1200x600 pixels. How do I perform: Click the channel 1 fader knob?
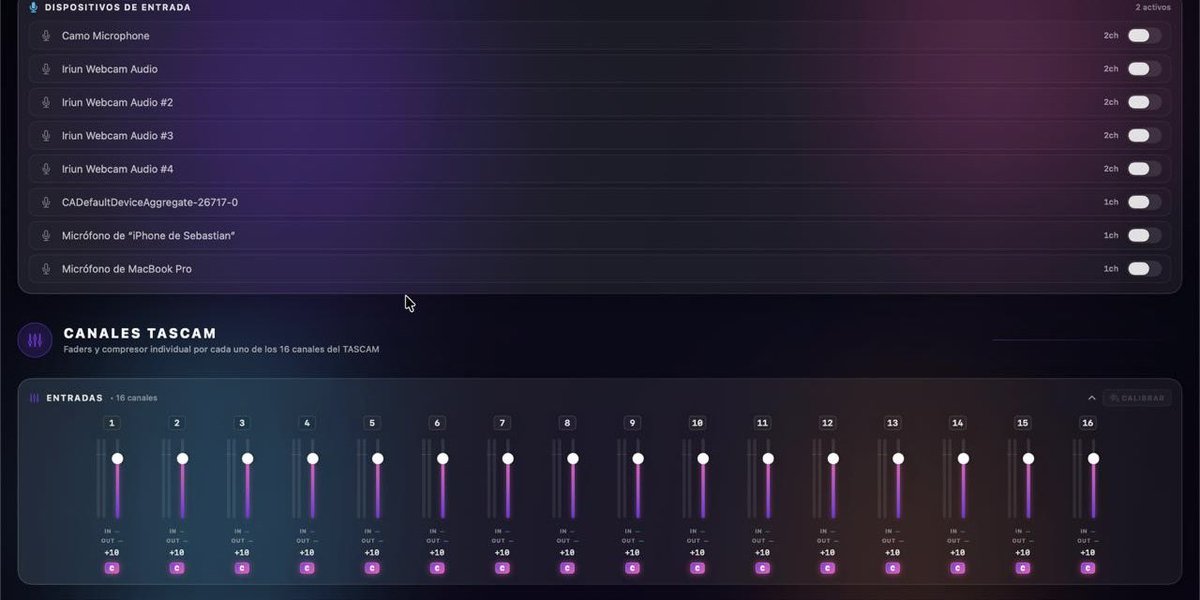tap(118, 458)
